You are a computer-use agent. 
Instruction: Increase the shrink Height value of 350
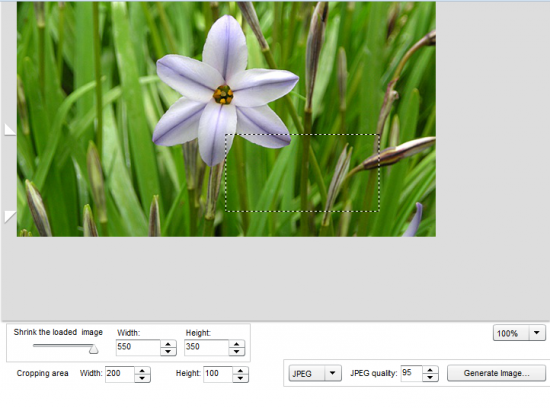(237, 344)
